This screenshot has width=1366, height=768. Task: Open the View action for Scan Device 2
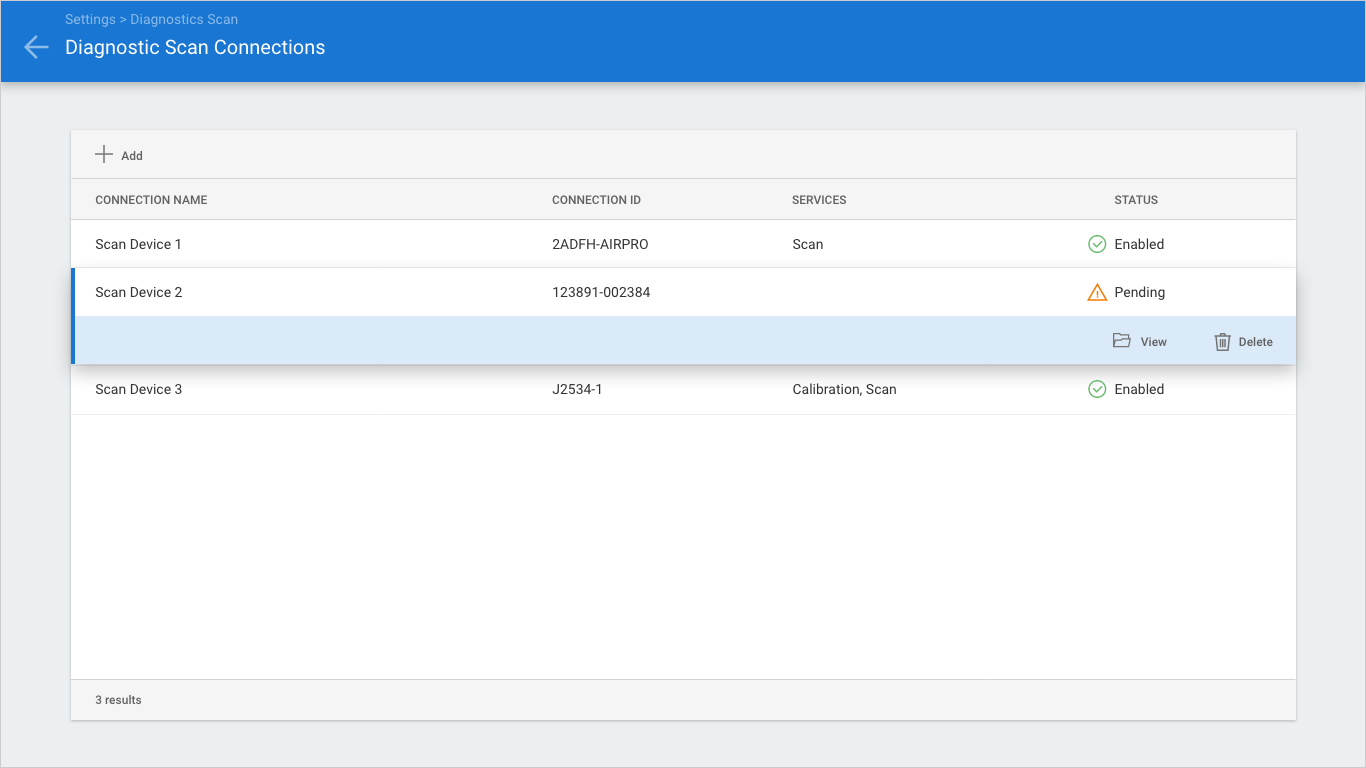pos(1153,342)
